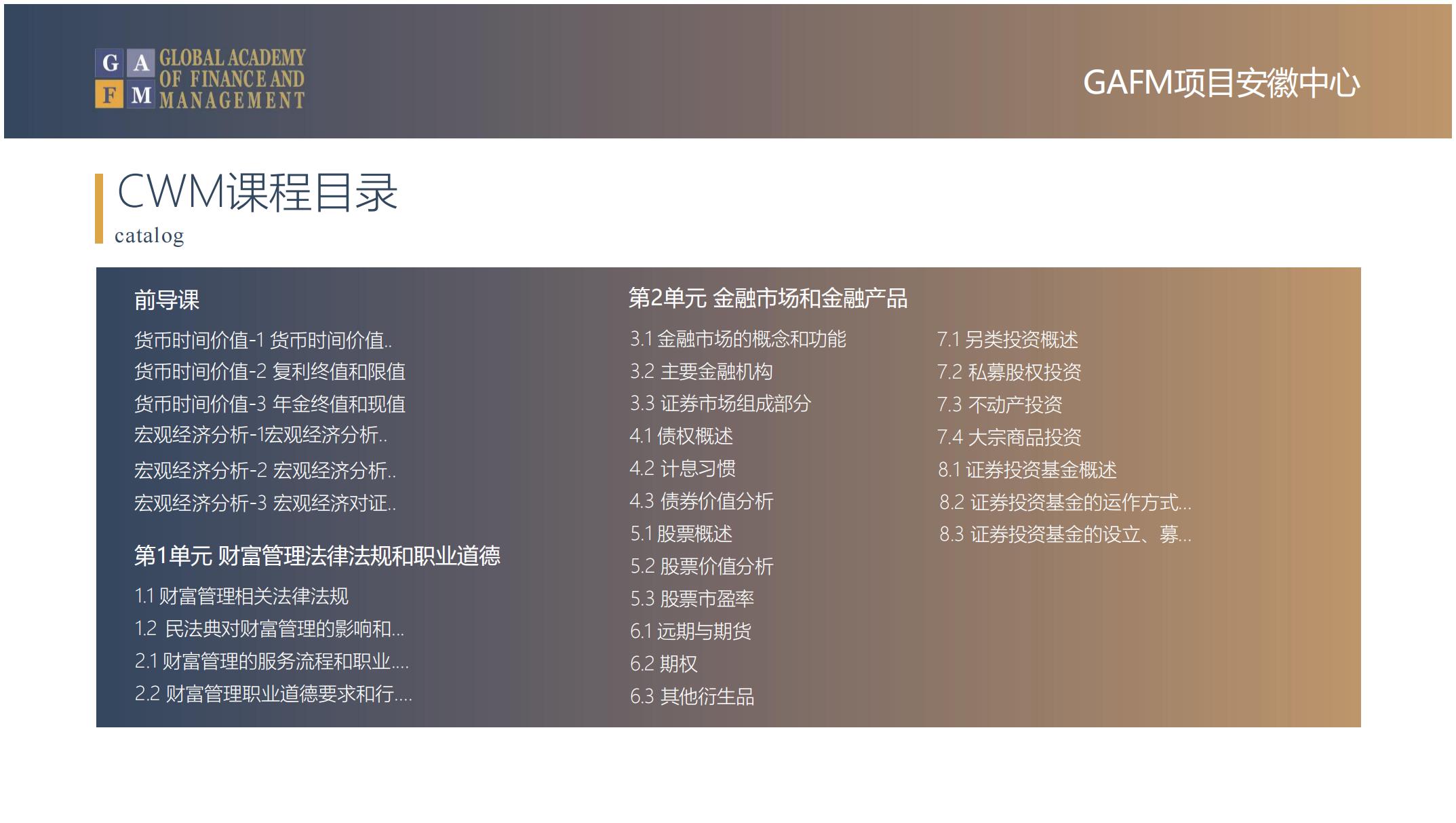Open 3.1 金融市场的概念和功能

[738, 339]
